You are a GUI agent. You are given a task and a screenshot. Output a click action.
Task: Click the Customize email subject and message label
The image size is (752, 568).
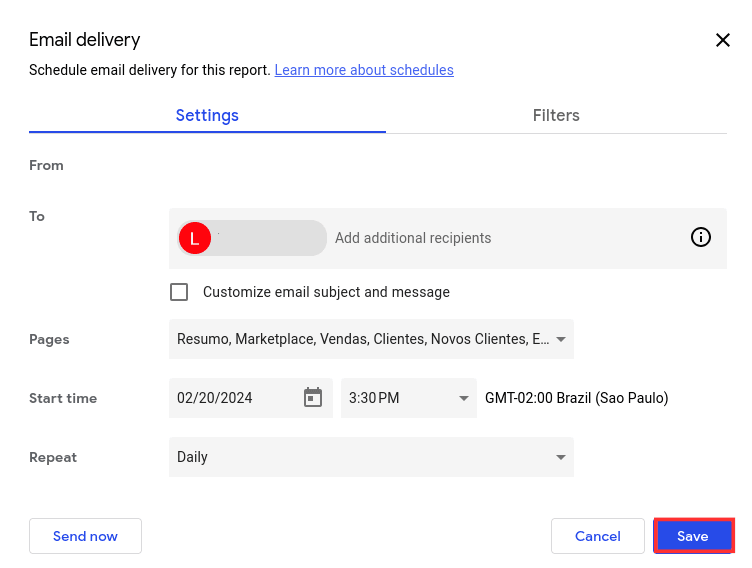(326, 292)
